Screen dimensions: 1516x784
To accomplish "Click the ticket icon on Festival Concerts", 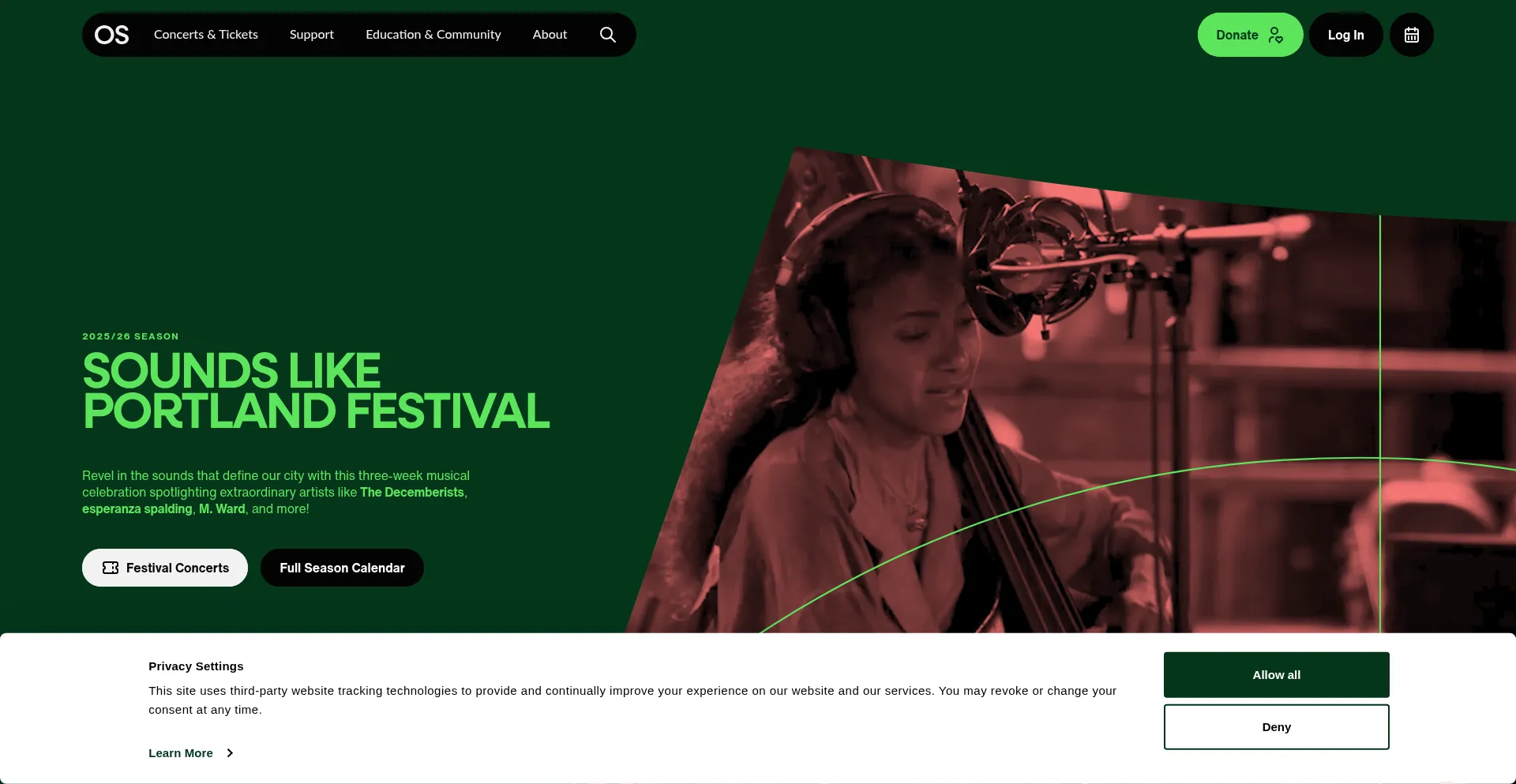I will point(111,568).
